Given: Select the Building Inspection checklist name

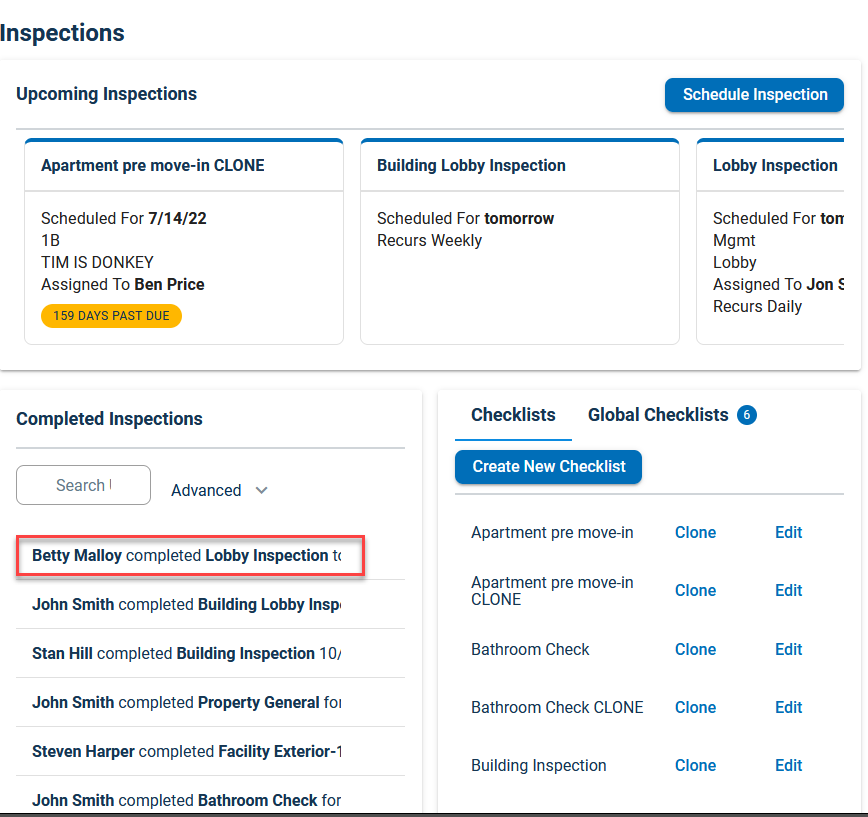Looking at the screenshot, I should tap(539, 766).
